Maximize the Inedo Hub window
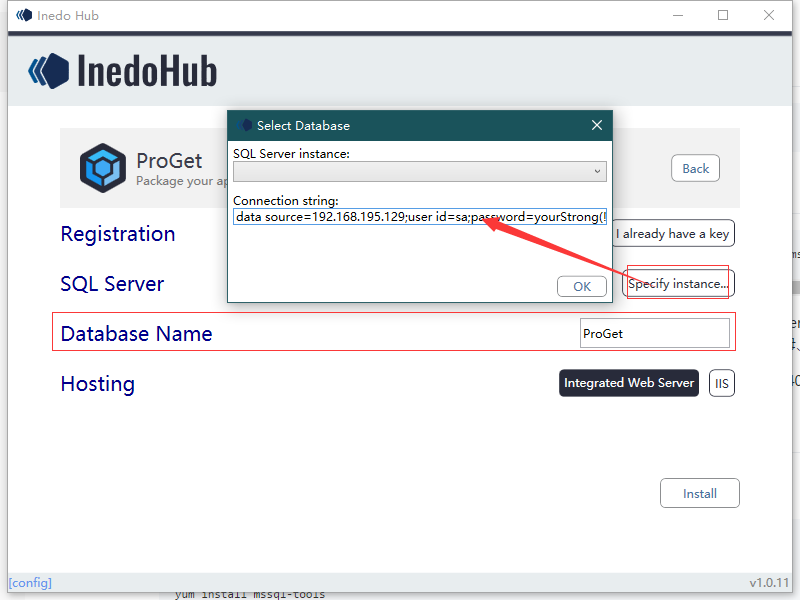800x600 pixels. click(x=723, y=15)
